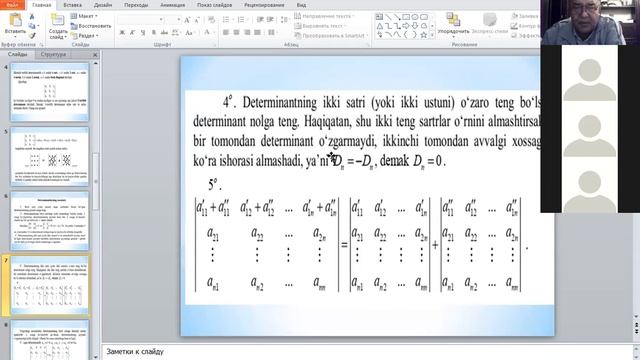The width and height of the screenshot is (640, 360).
Task: Open the font size combo box
Action: [173, 20]
